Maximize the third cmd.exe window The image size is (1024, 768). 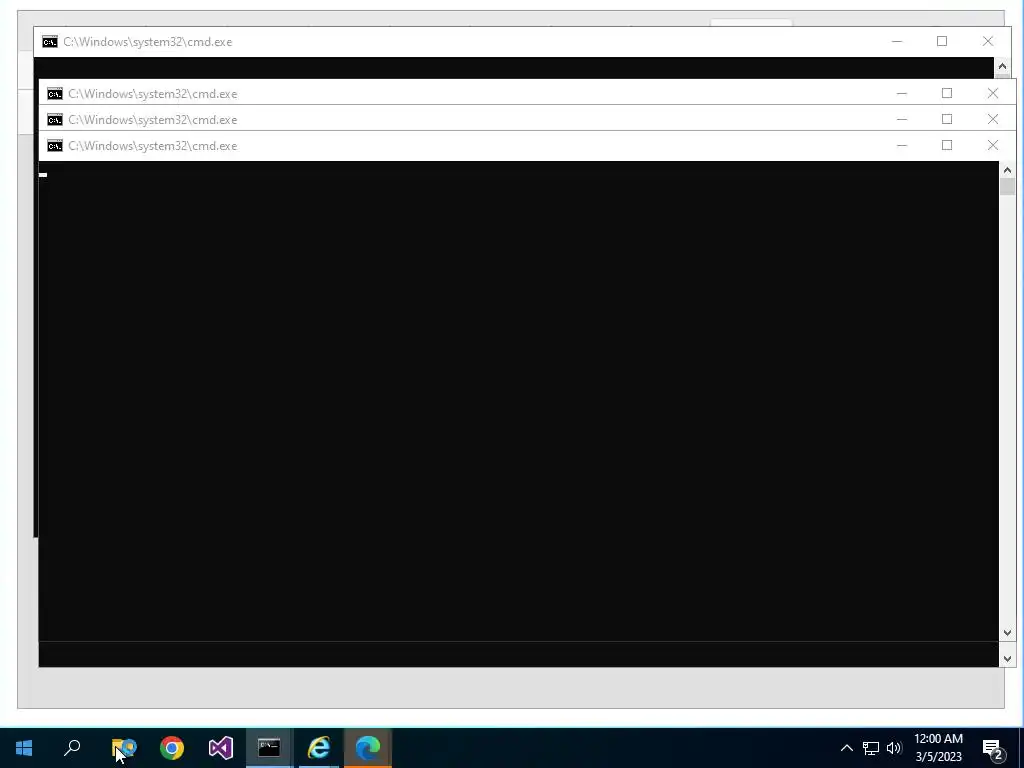947,93
